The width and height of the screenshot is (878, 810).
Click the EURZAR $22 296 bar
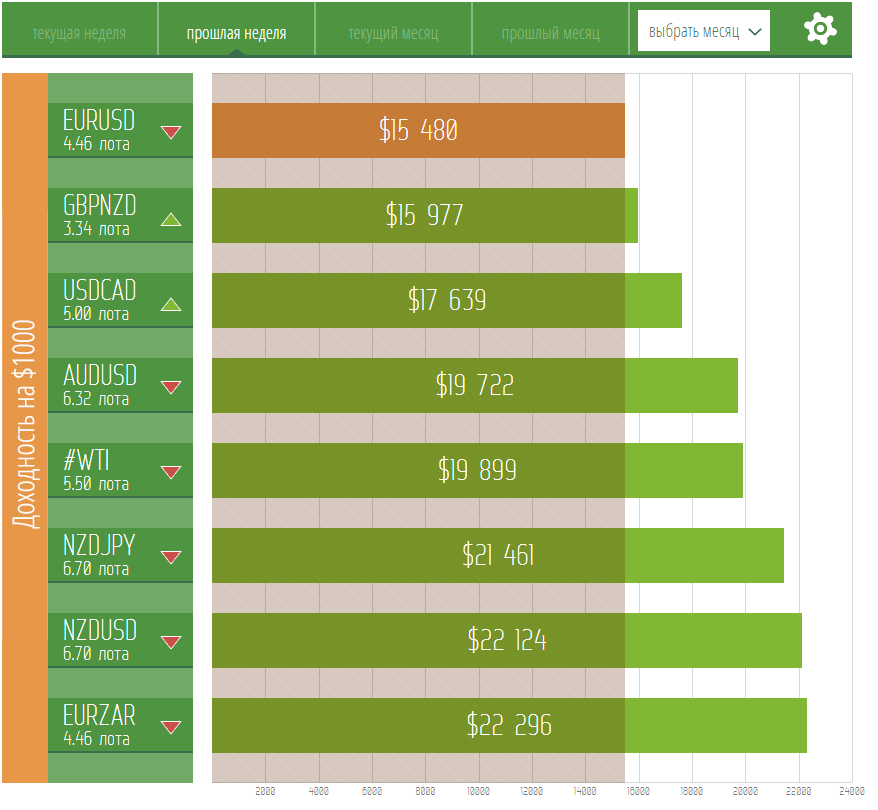[x=508, y=725]
